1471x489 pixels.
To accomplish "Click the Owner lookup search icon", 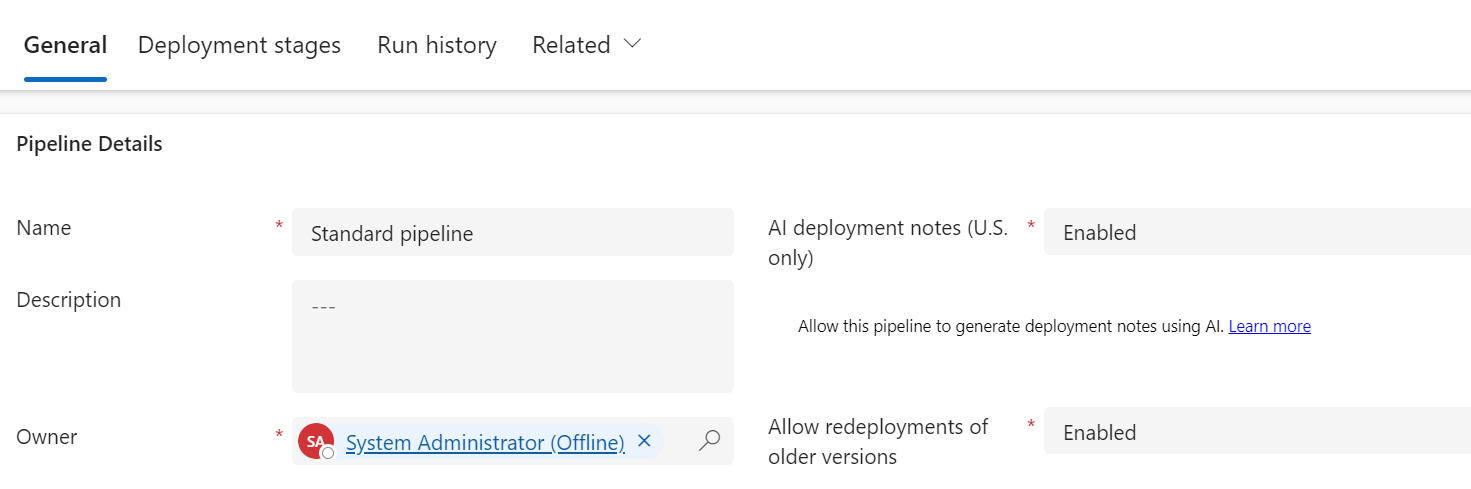I will 709,441.
